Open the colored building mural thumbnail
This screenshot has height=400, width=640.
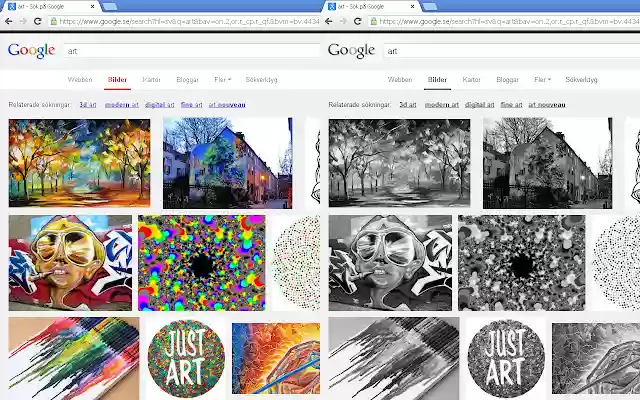[228, 163]
